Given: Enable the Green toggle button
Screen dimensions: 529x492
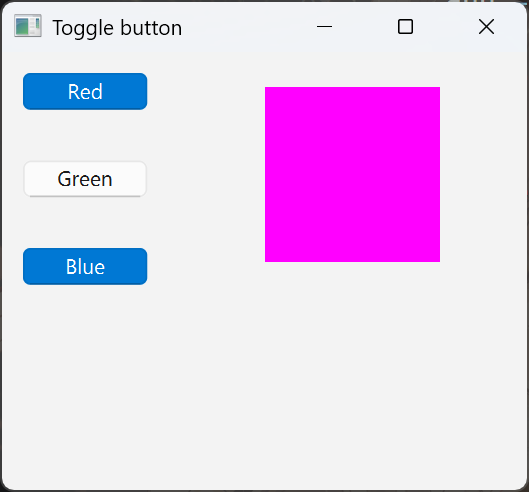Looking at the screenshot, I should pyautogui.click(x=85, y=179).
